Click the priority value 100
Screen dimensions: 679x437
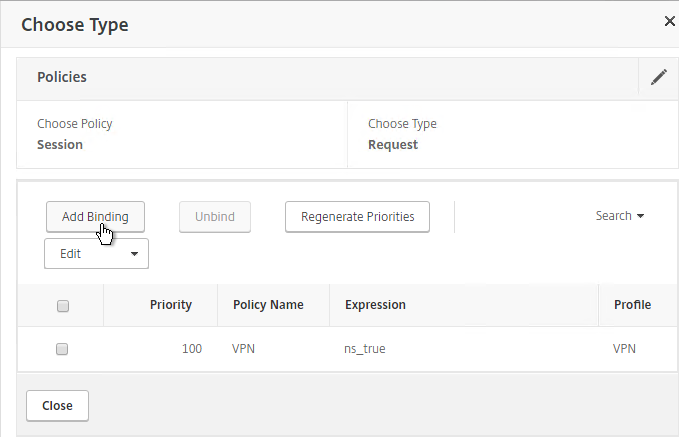pos(192,349)
